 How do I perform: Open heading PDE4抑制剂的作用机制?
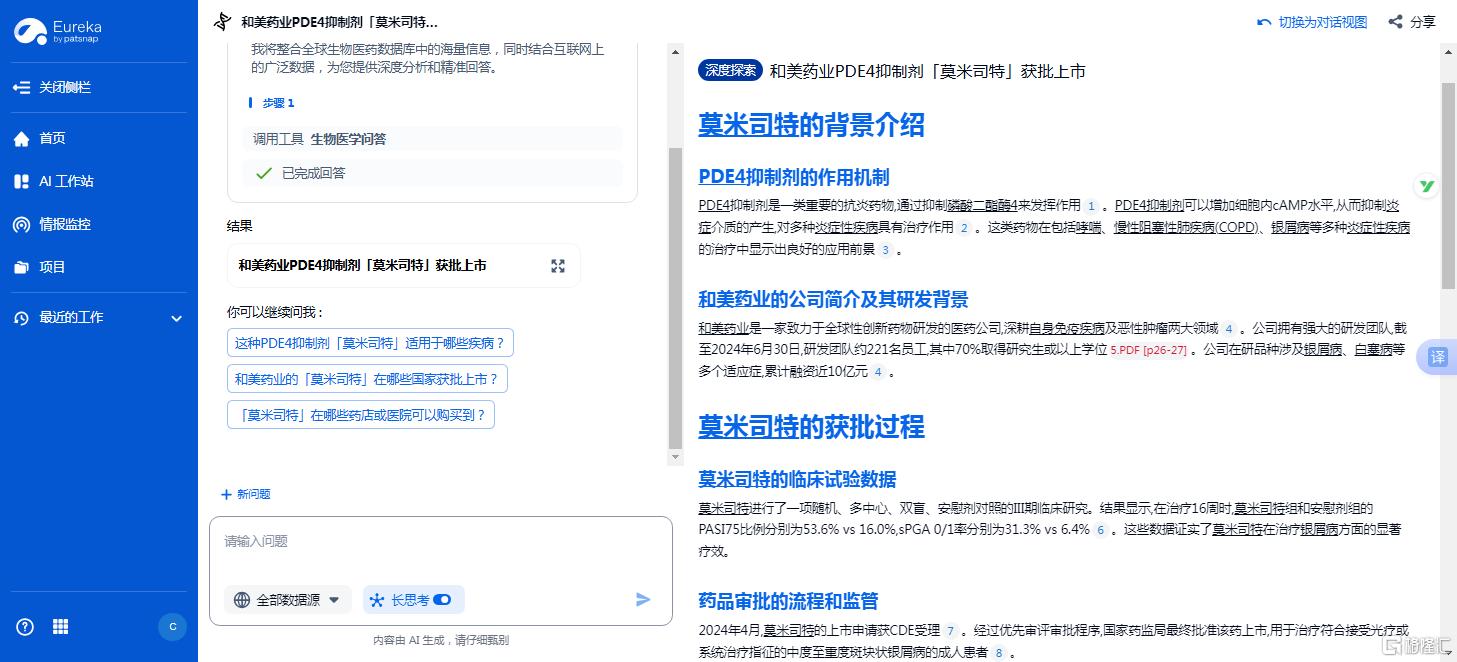tap(794, 177)
